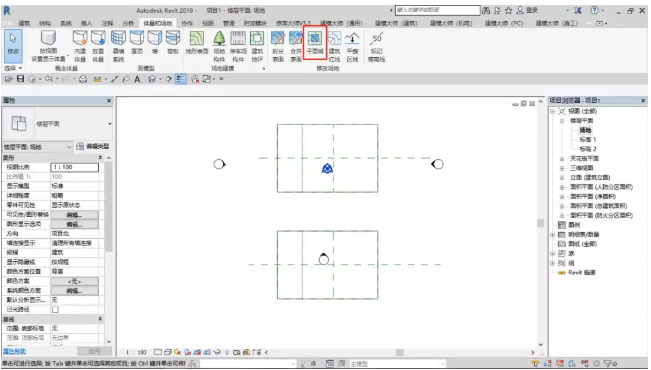Click the drawing area horizontal scrollbar thumb

[399, 352]
